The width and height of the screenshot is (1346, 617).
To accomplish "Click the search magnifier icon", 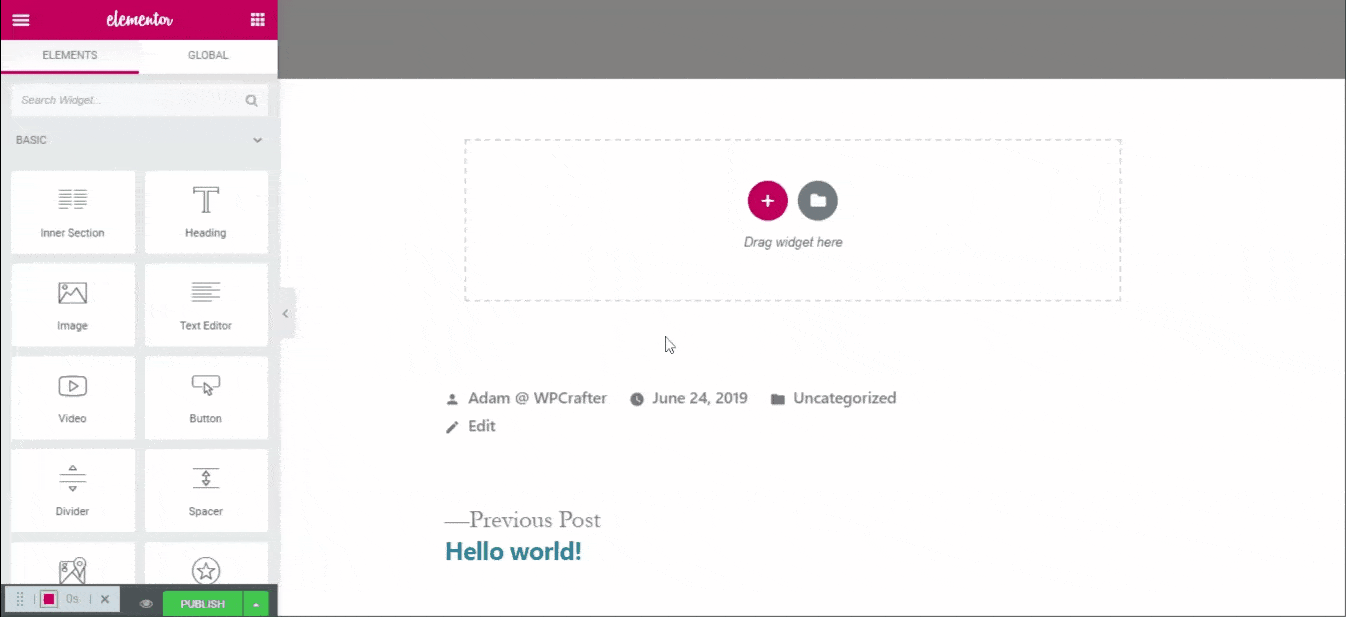I will 251,100.
